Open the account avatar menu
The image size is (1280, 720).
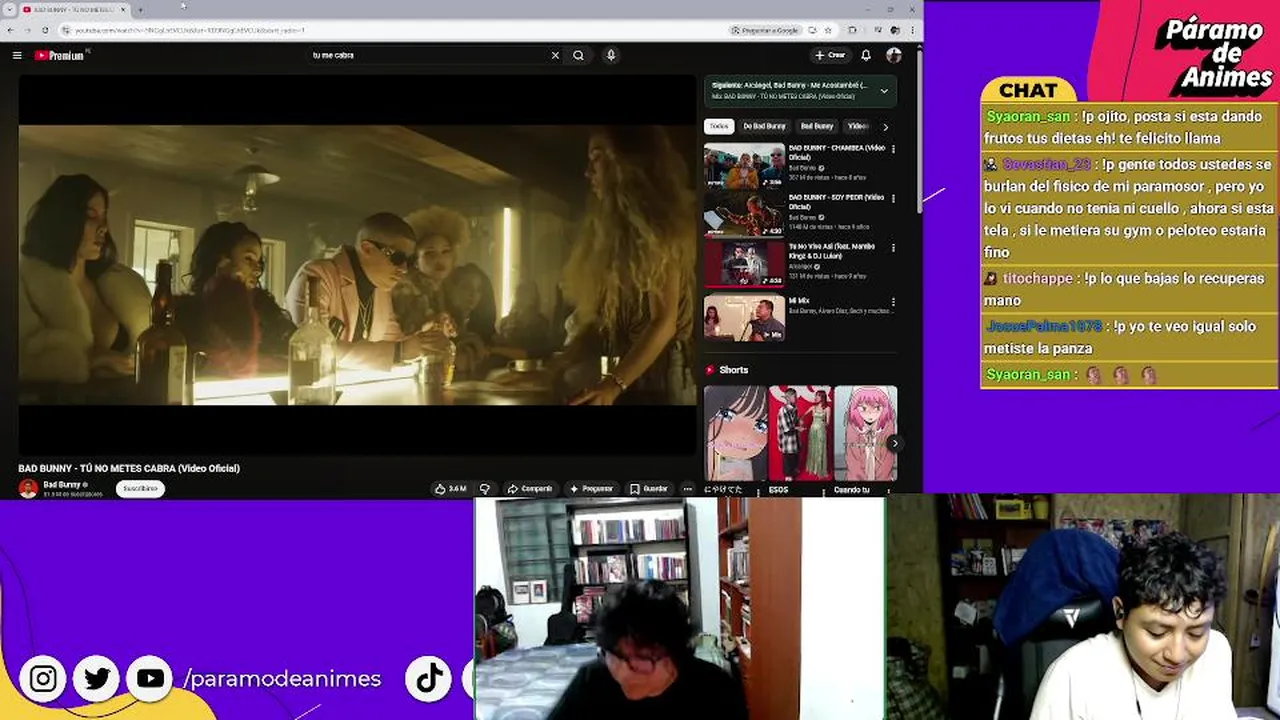(893, 55)
